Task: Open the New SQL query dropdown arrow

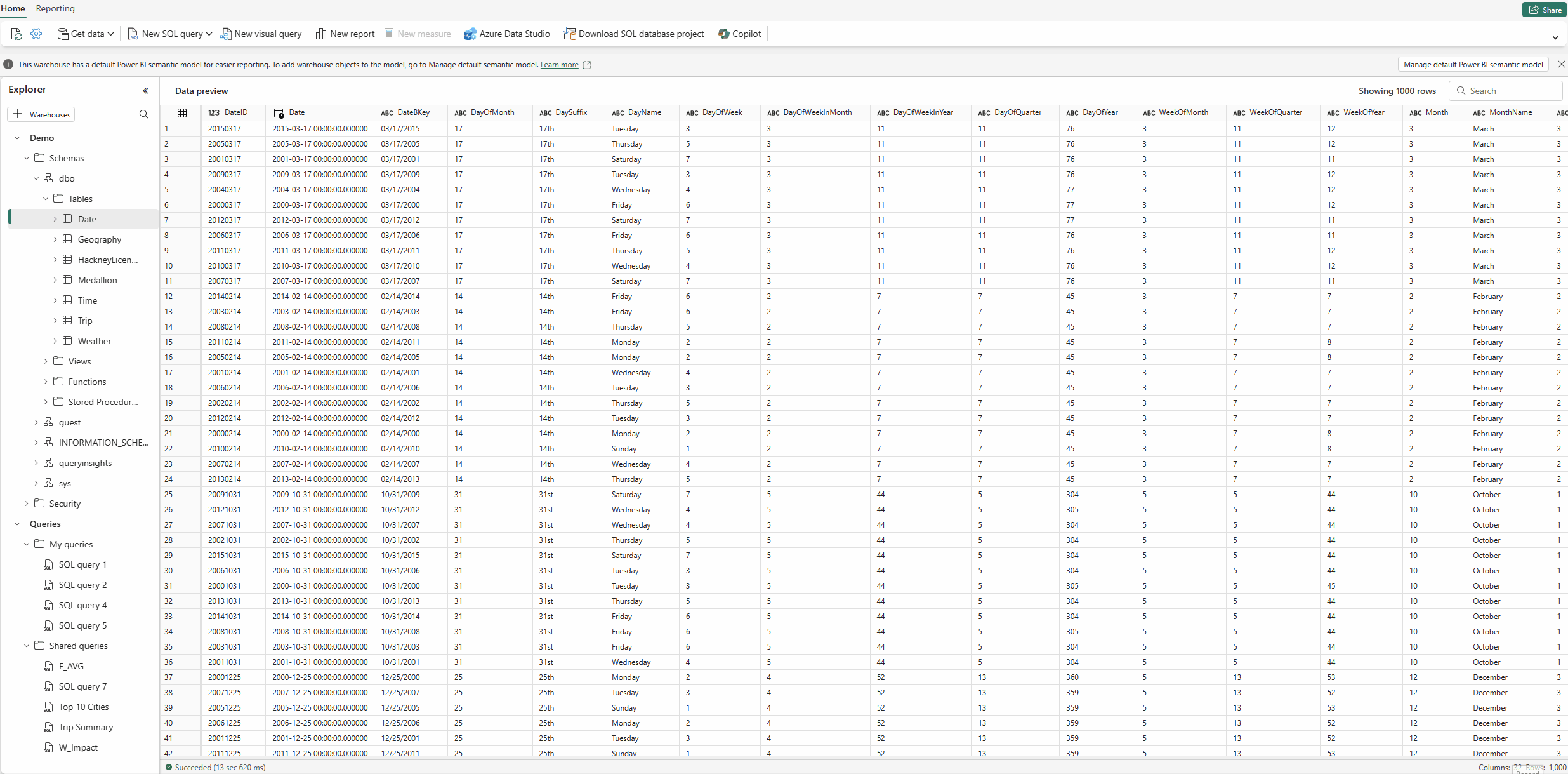Action: (209, 34)
